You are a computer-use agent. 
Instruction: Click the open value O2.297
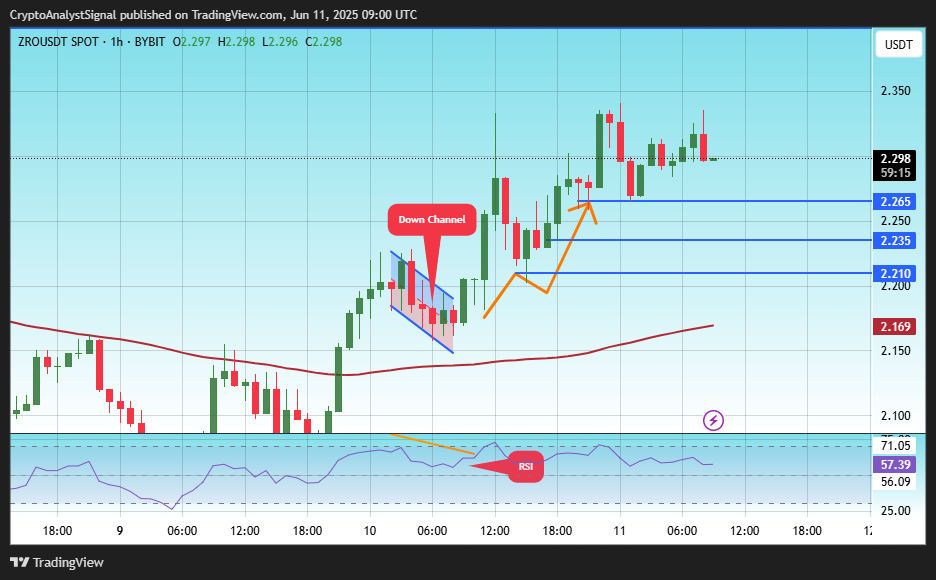191,42
